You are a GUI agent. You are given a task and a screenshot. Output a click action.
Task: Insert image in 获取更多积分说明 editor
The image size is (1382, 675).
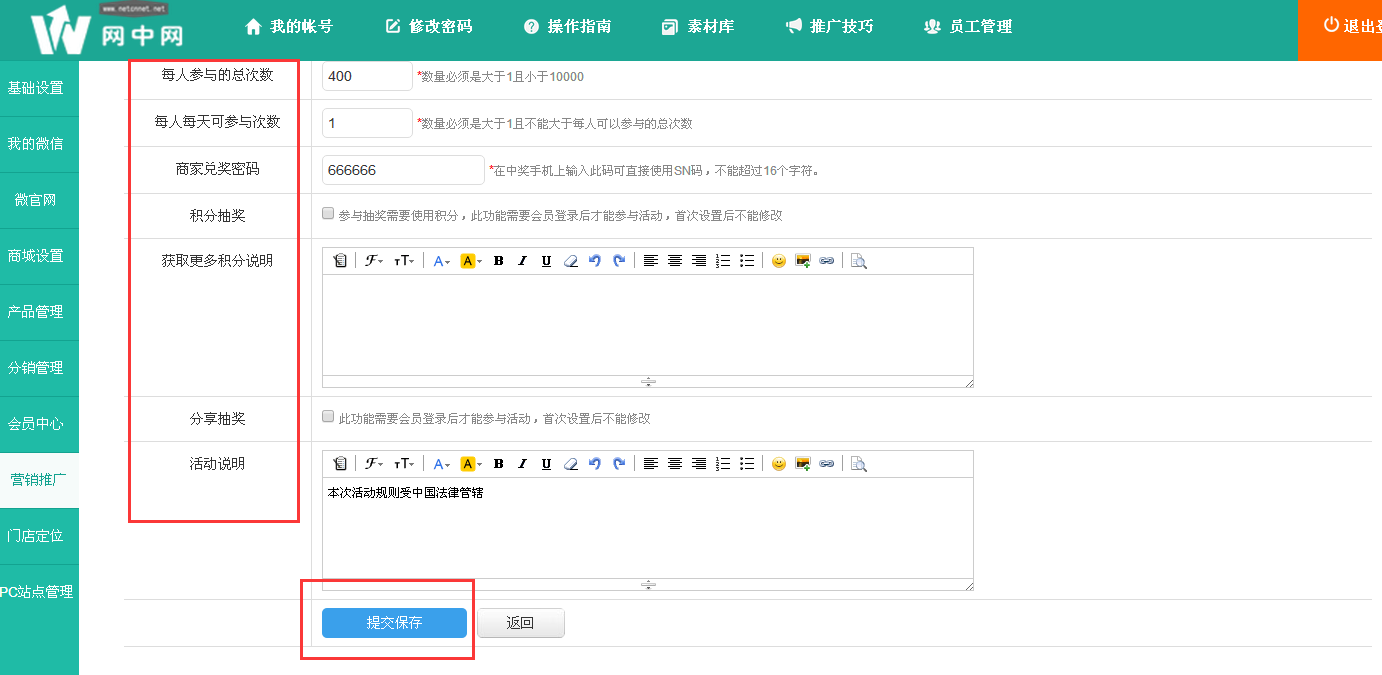click(803, 261)
